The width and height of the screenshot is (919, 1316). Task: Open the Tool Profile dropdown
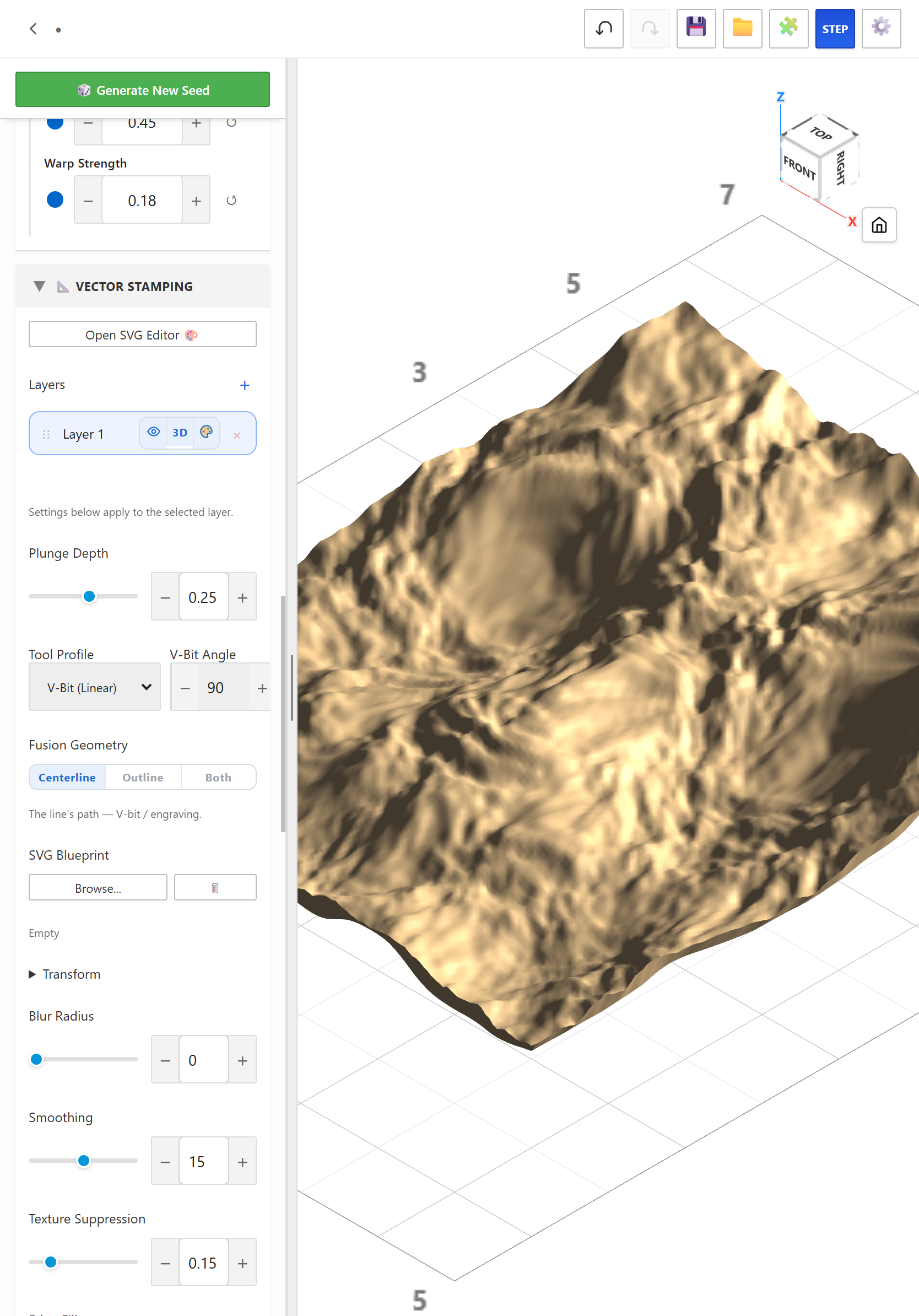coord(95,687)
